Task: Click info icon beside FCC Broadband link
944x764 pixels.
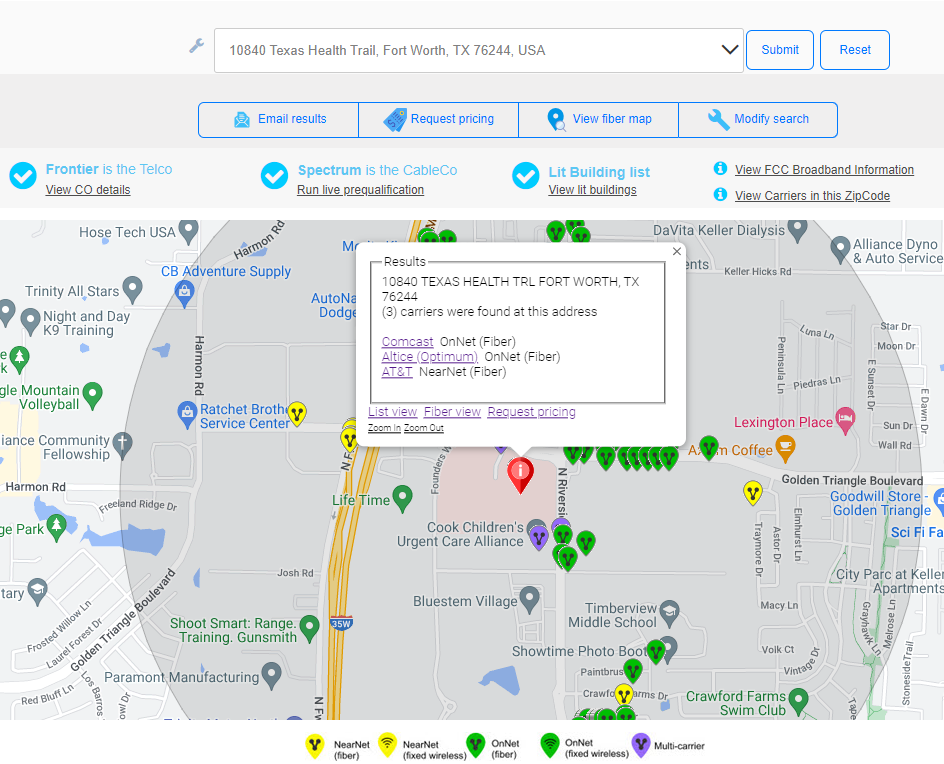Action: 720,169
